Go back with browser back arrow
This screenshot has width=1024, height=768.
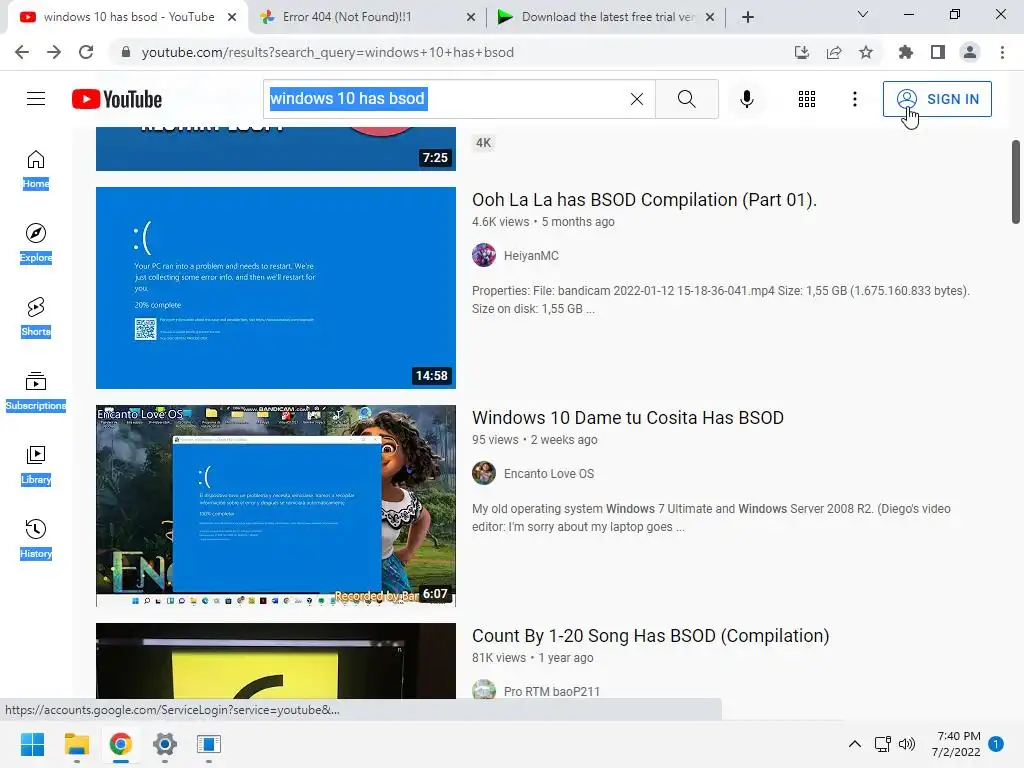[22, 52]
